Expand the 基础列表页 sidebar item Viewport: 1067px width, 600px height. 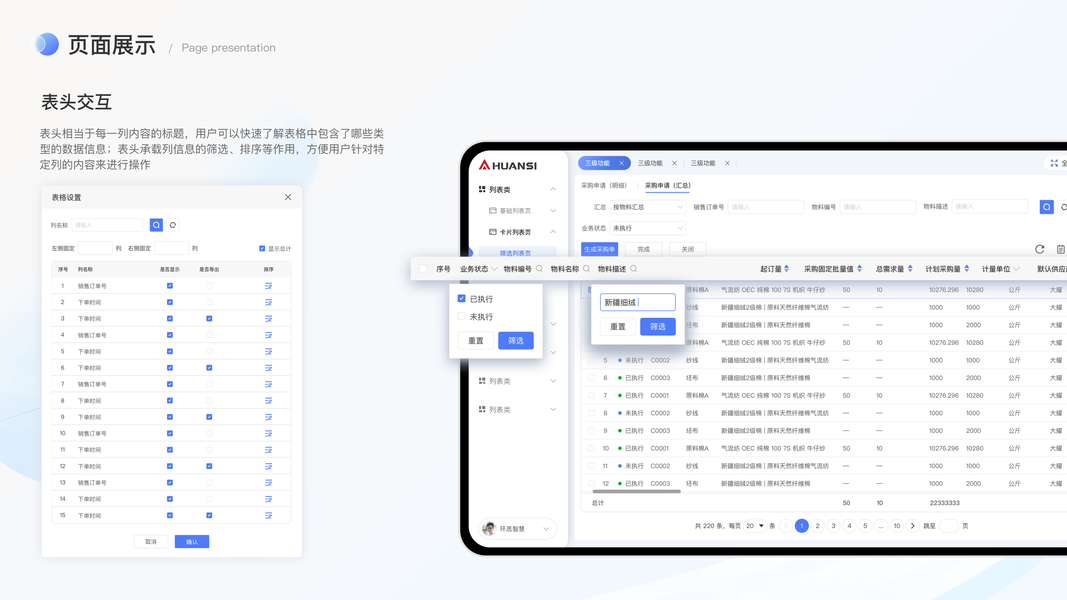553,211
